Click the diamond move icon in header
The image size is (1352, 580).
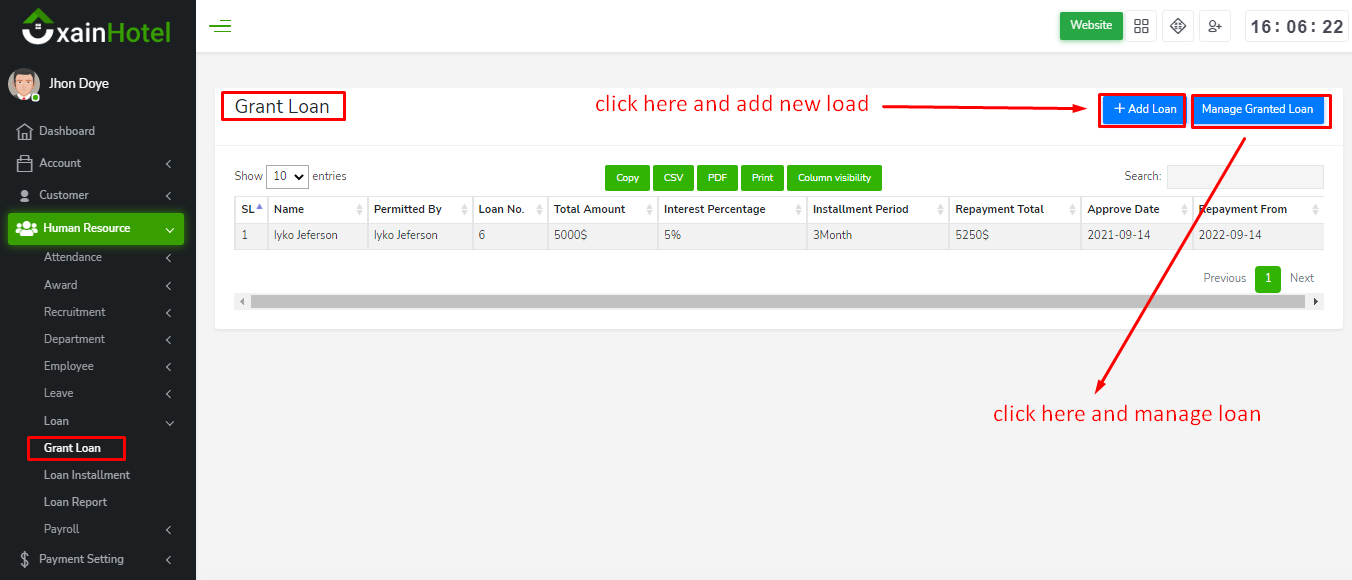[1178, 26]
